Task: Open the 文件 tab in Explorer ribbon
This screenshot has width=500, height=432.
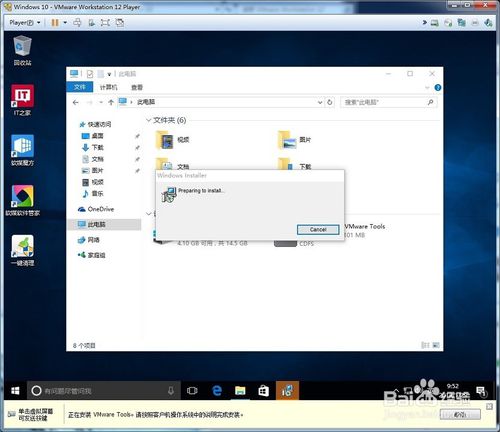Action: 80,87
